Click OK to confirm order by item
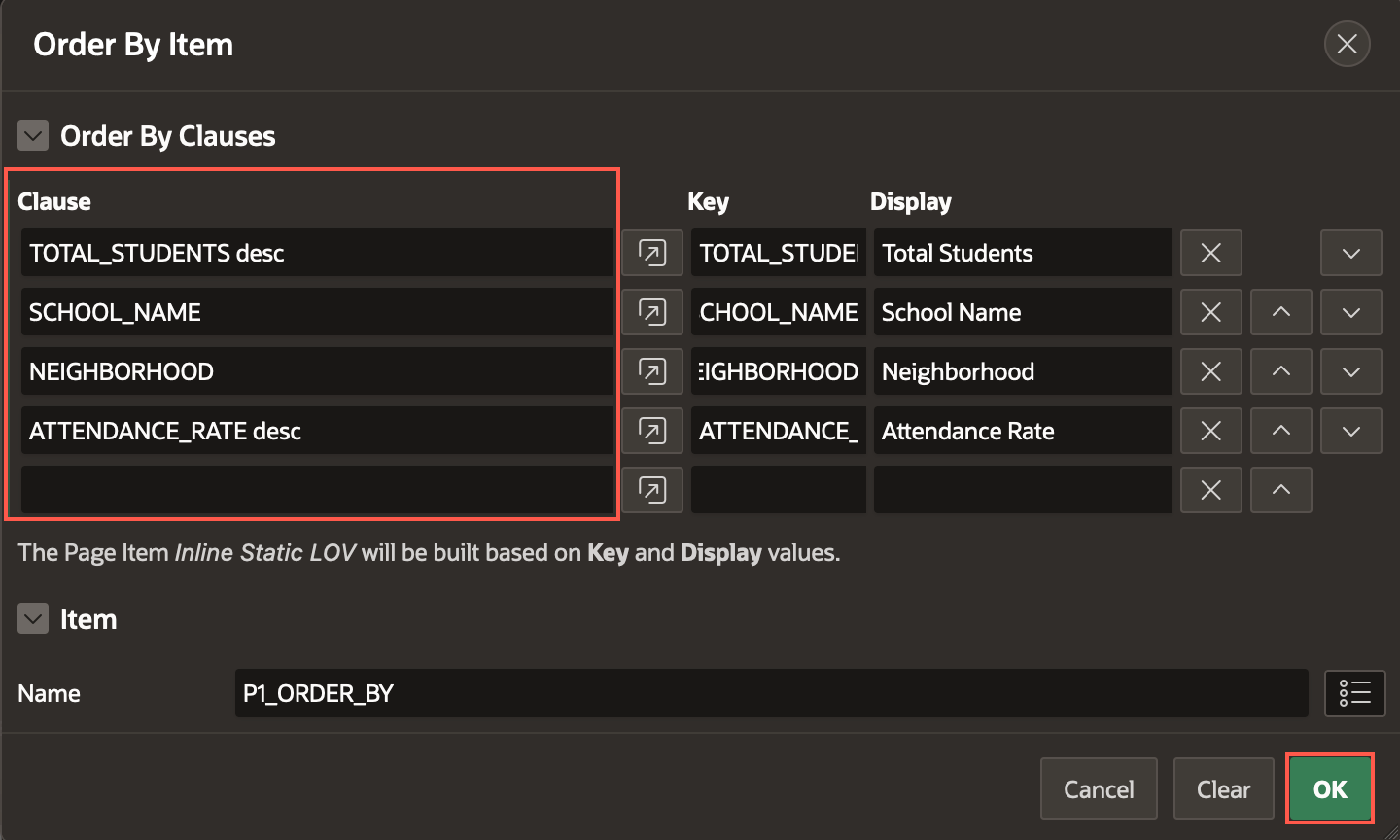 (1330, 788)
